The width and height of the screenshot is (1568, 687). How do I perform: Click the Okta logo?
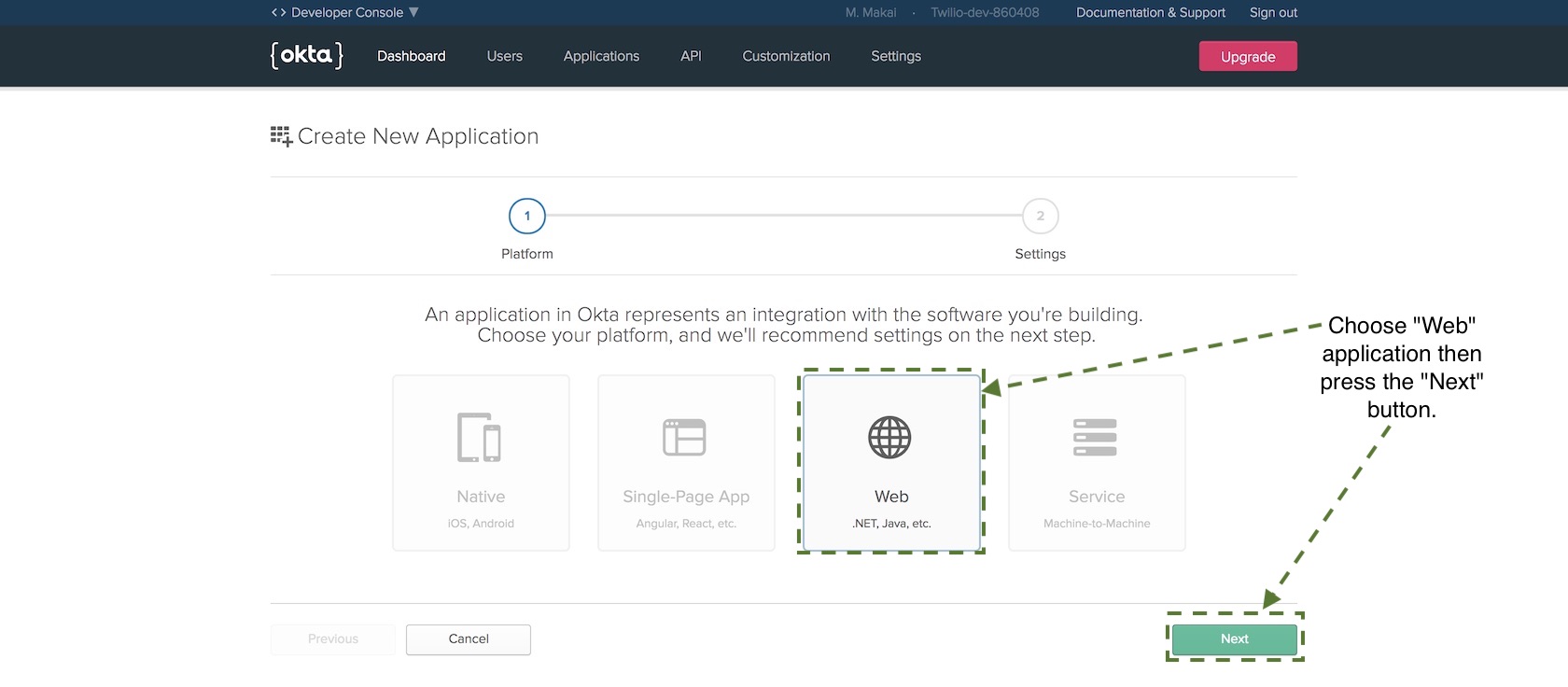click(306, 55)
